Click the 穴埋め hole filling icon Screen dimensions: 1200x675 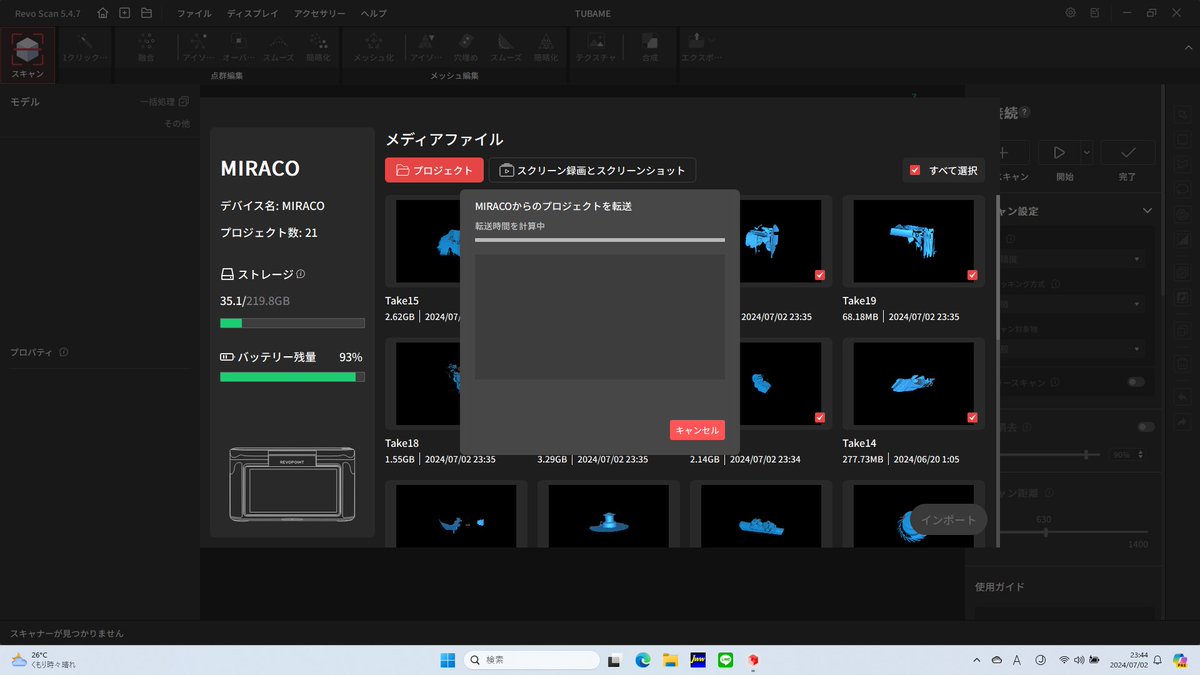tap(465, 42)
